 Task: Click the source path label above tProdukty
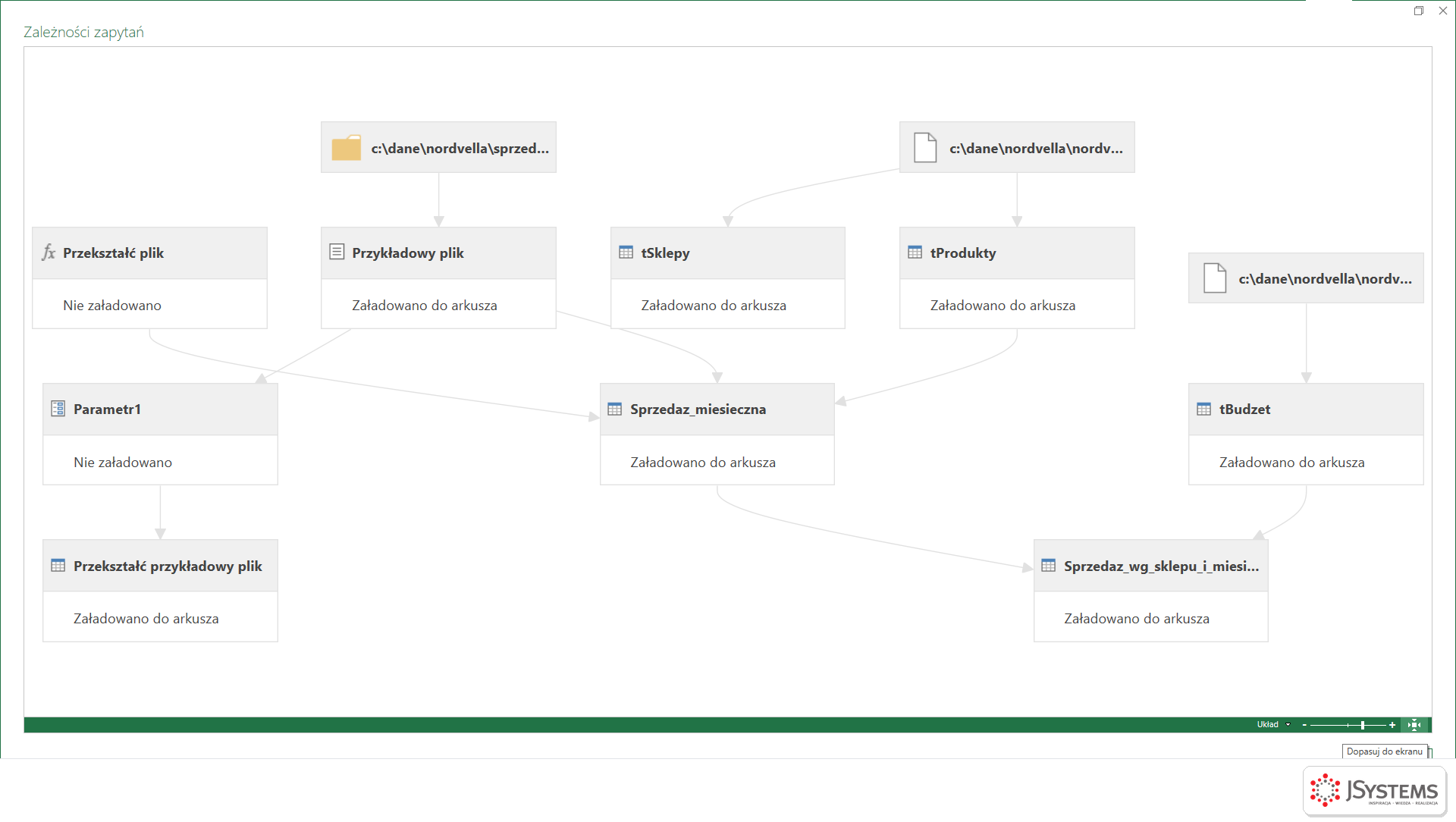(1037, 149)
